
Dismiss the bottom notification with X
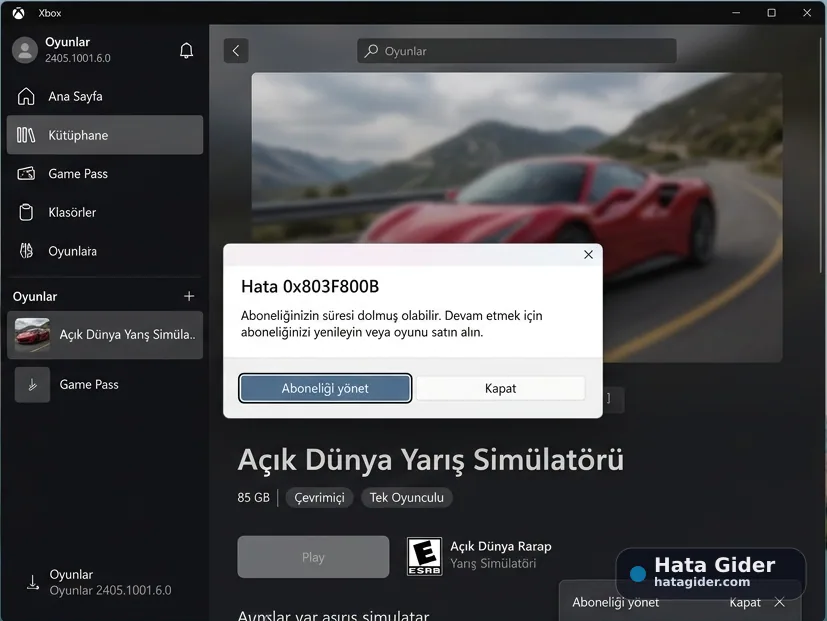tap(780, 602)
